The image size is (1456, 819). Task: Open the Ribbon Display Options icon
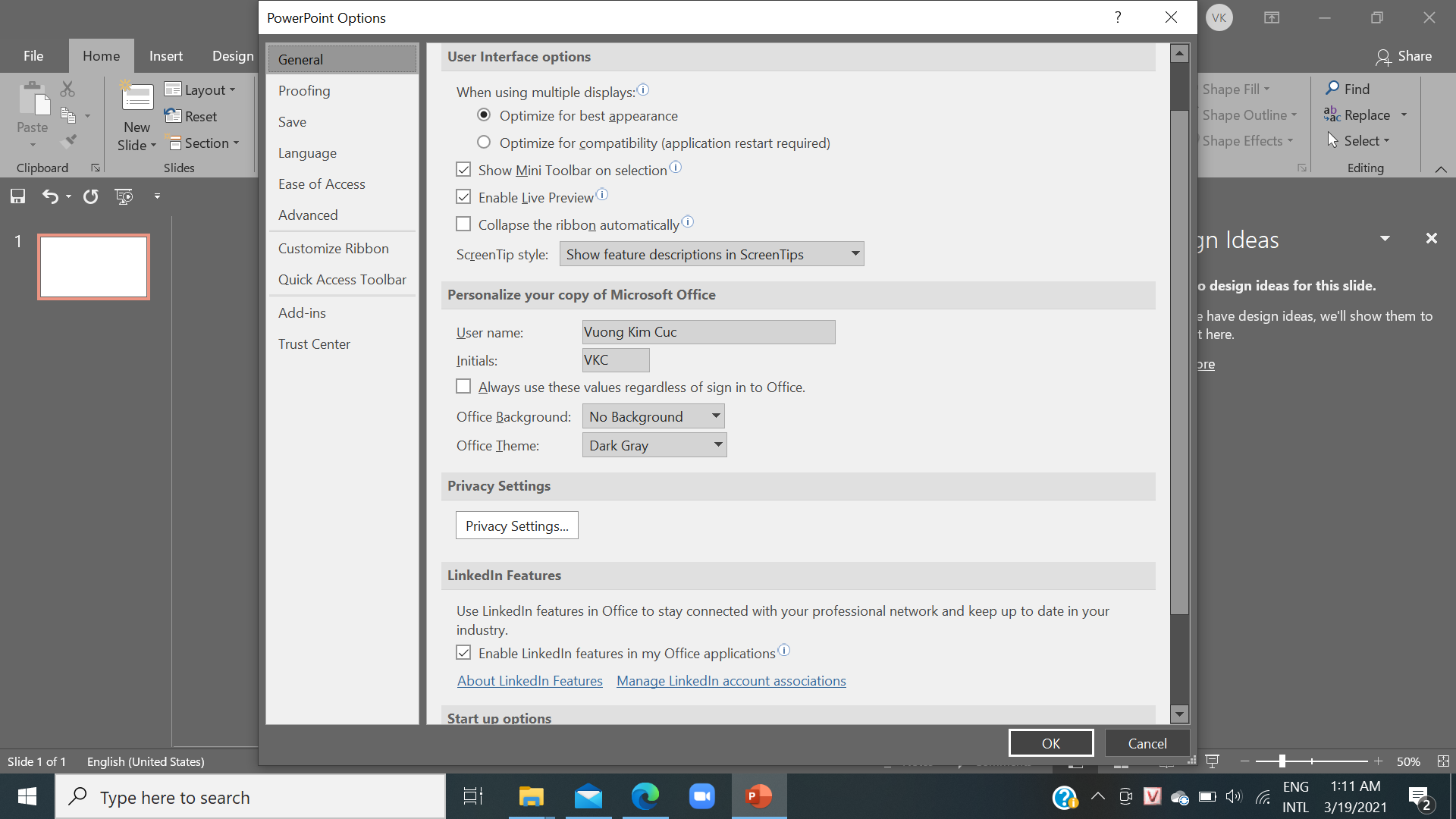pos(1272,17)
